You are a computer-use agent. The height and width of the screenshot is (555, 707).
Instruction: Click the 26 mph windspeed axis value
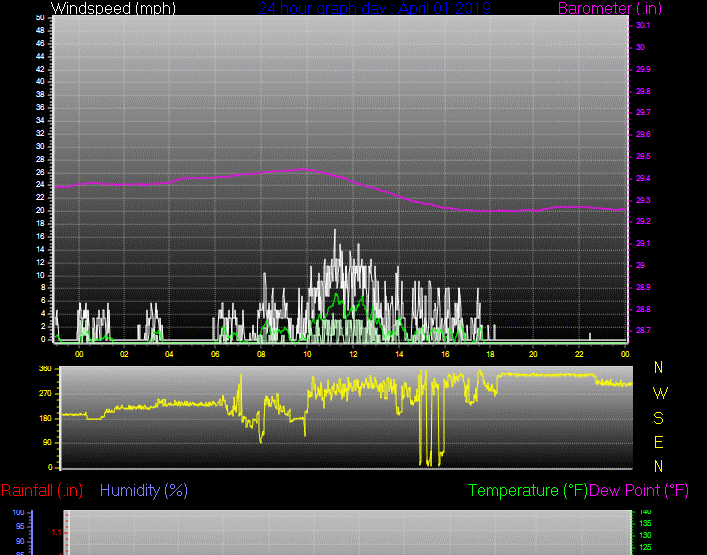(40, 173)
